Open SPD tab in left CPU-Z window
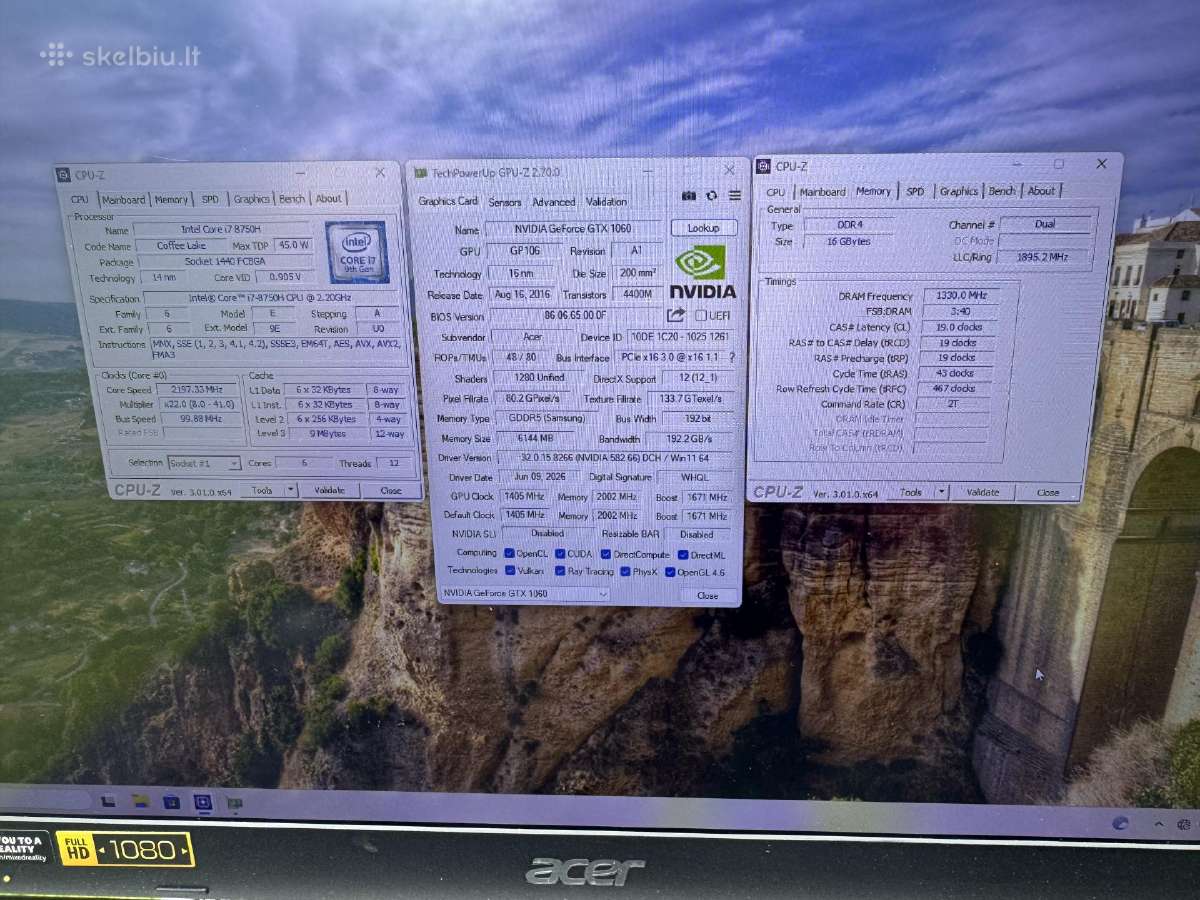 (210, 199)
